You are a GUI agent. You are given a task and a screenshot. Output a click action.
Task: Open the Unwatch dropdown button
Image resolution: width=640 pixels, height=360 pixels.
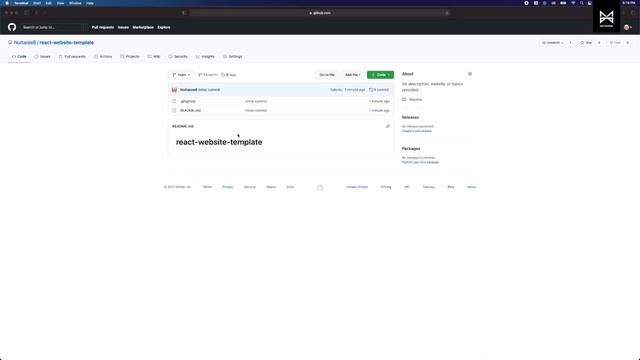click(553, 43)
